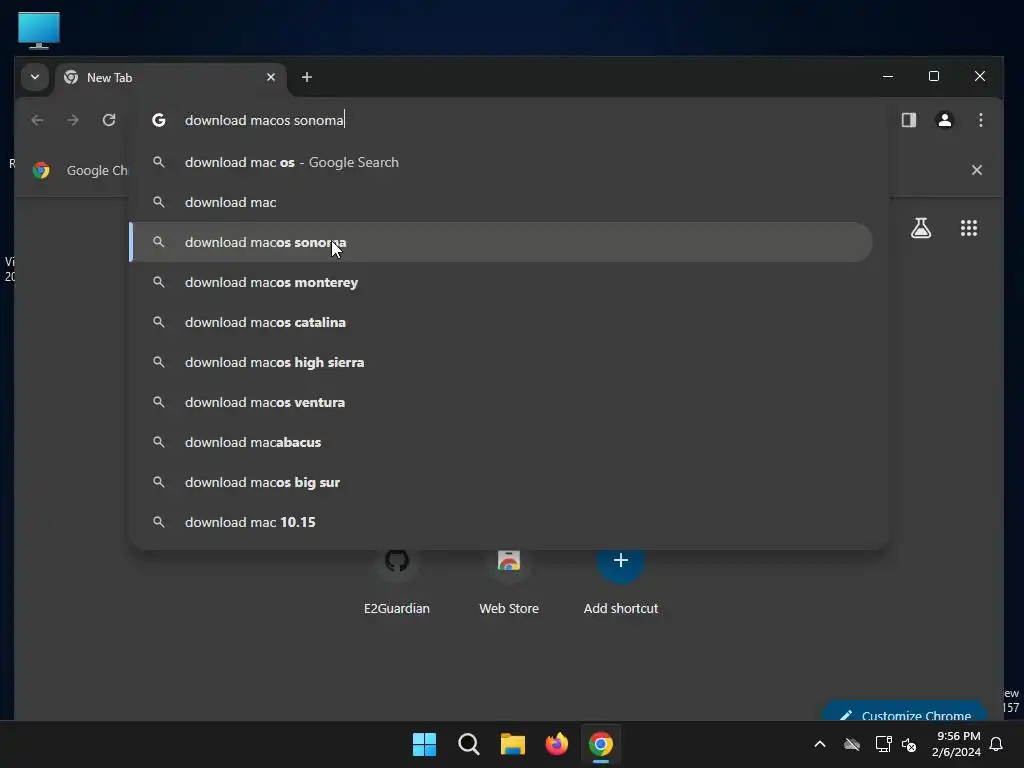
Task: Open the tab search dropdown arrow
Action: pos(35,77)
